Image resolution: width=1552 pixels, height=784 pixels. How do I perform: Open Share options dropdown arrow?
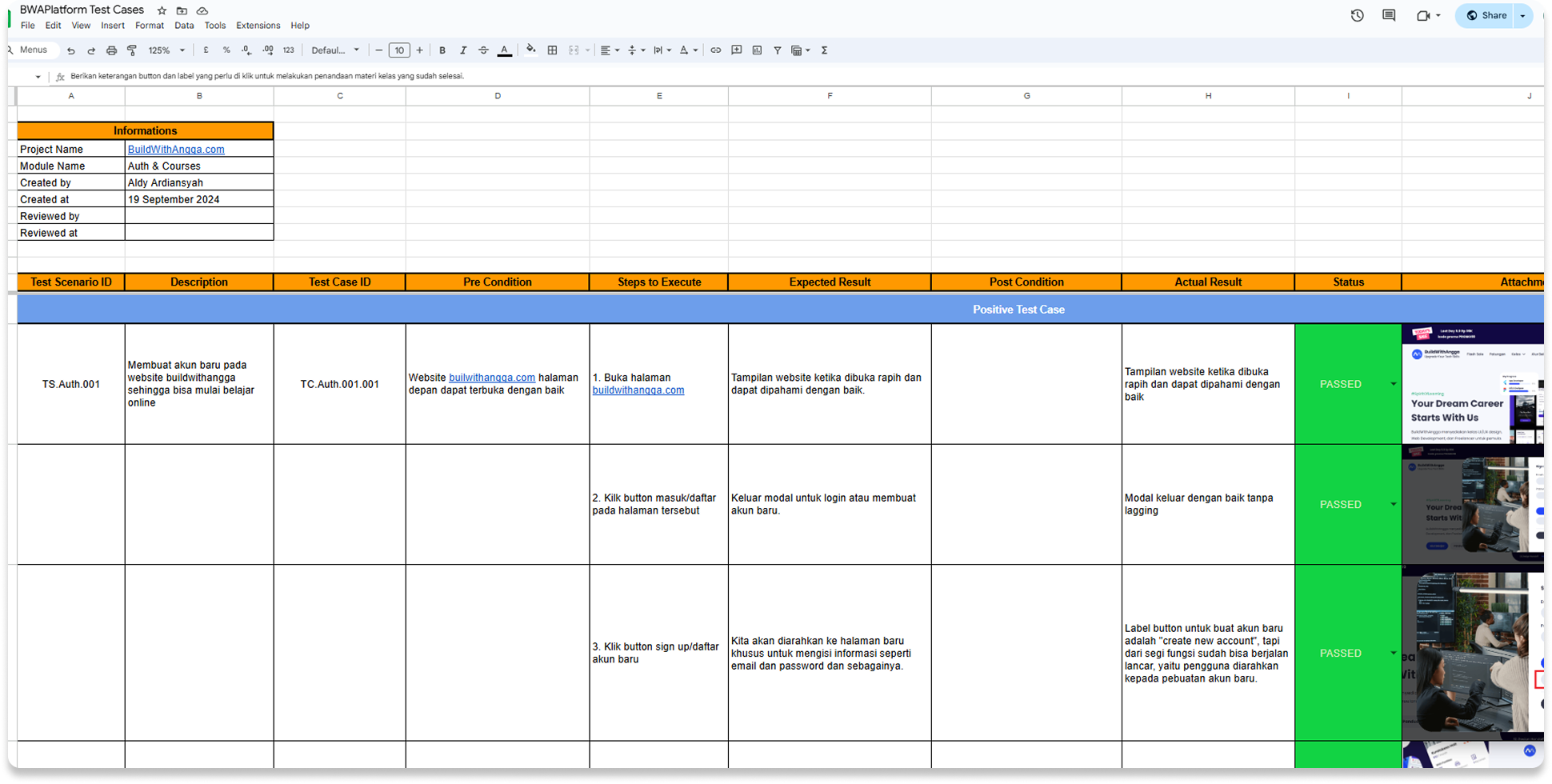(x=1523, y=15)
